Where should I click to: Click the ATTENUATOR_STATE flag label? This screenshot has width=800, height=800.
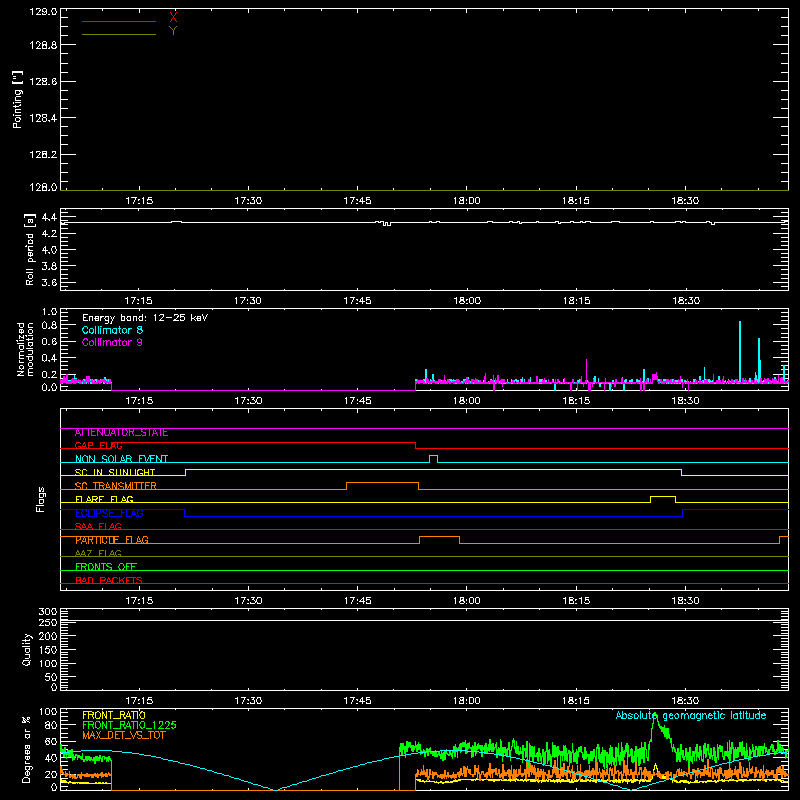(x=121, y=433)
